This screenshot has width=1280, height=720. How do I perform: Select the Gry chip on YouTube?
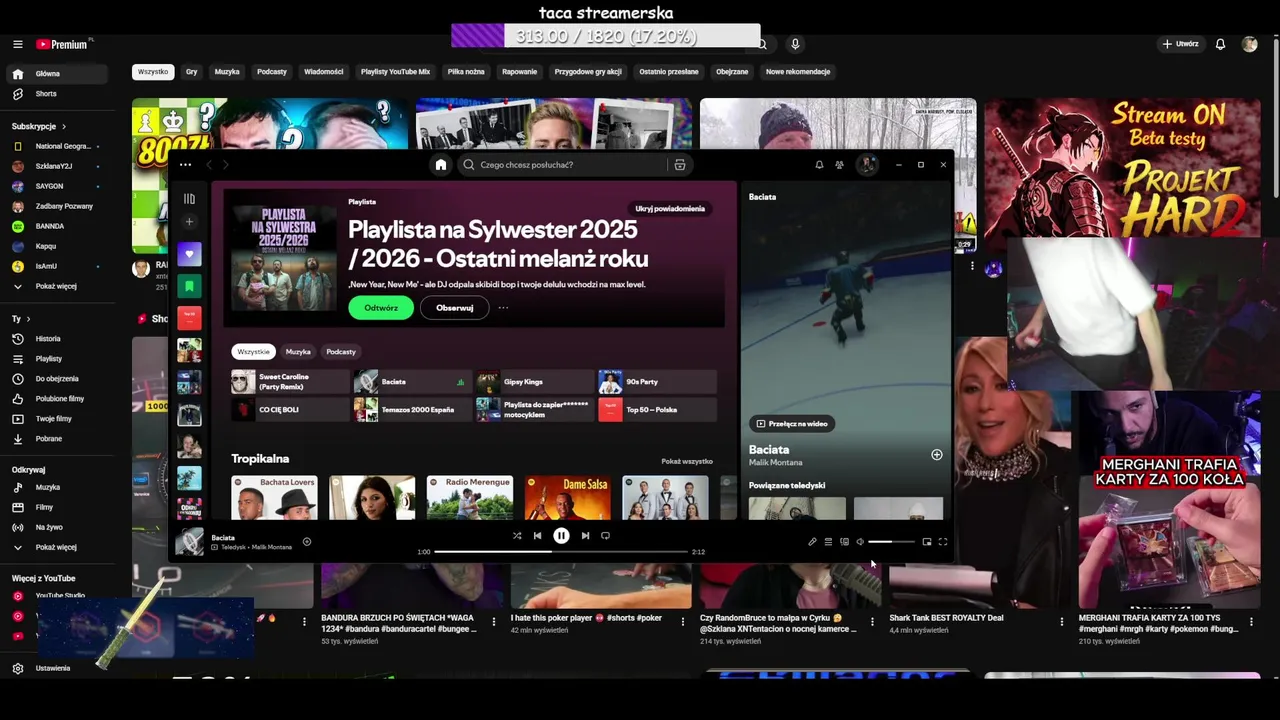pos(191,72)
